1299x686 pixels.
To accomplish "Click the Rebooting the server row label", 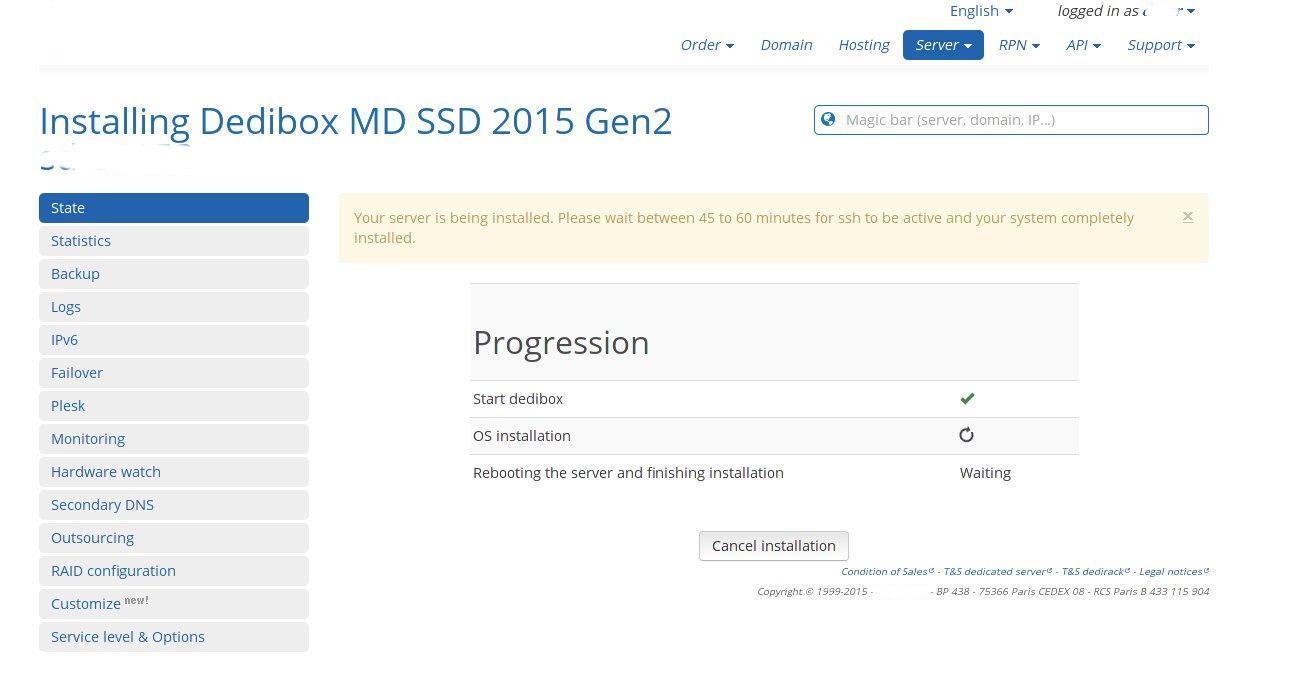I will [628, 473].
